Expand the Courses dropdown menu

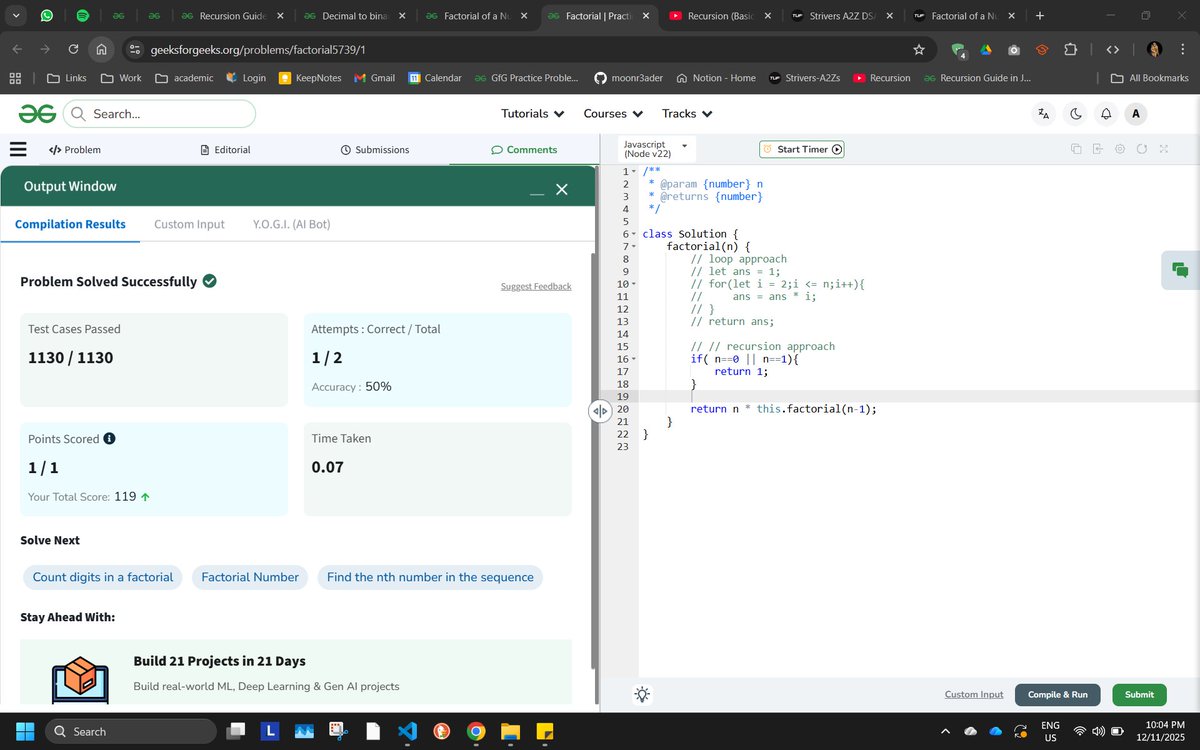(613, 114)
